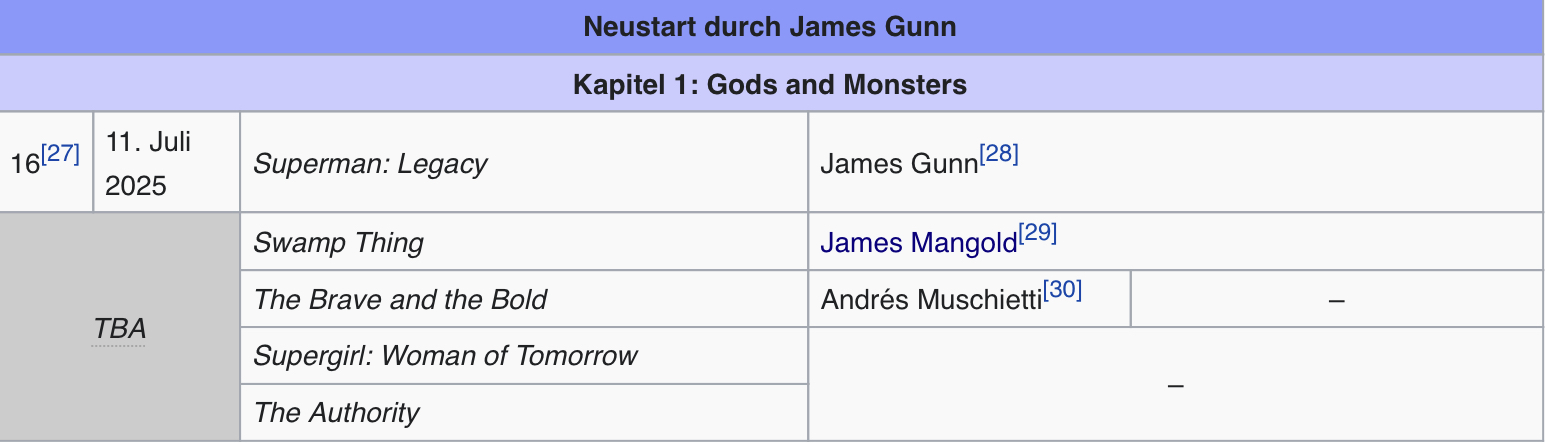Click the Neustart durch James Gunn header

[770, 26]
